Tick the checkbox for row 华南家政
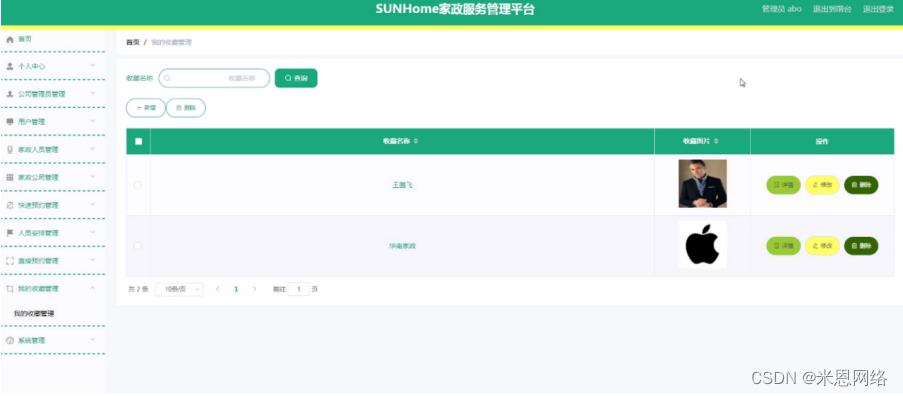The height and width of the screenshot is (396, 903). coord(138,246)
